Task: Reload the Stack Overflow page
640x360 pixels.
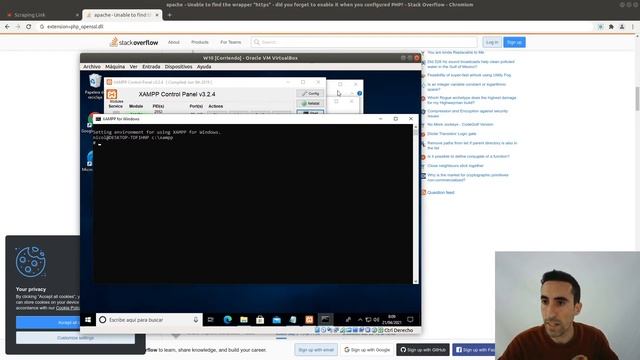Action: point(29,27)
